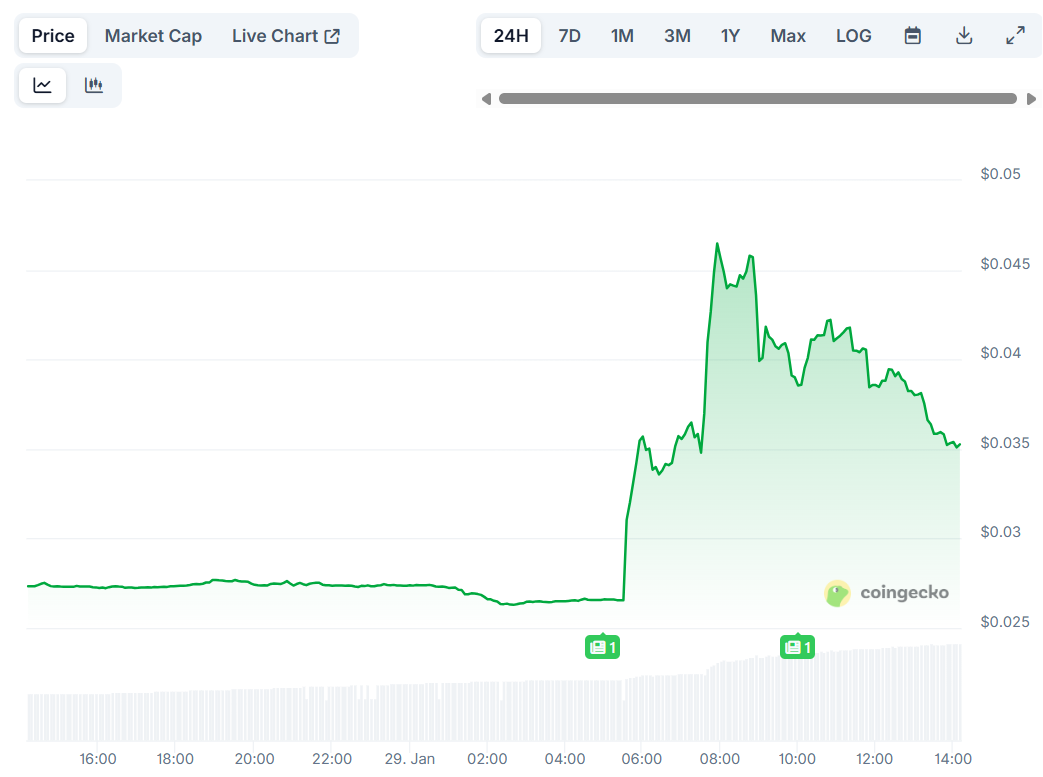
Task: Expand the chart to fullscreen
Action: point(1015,35)
